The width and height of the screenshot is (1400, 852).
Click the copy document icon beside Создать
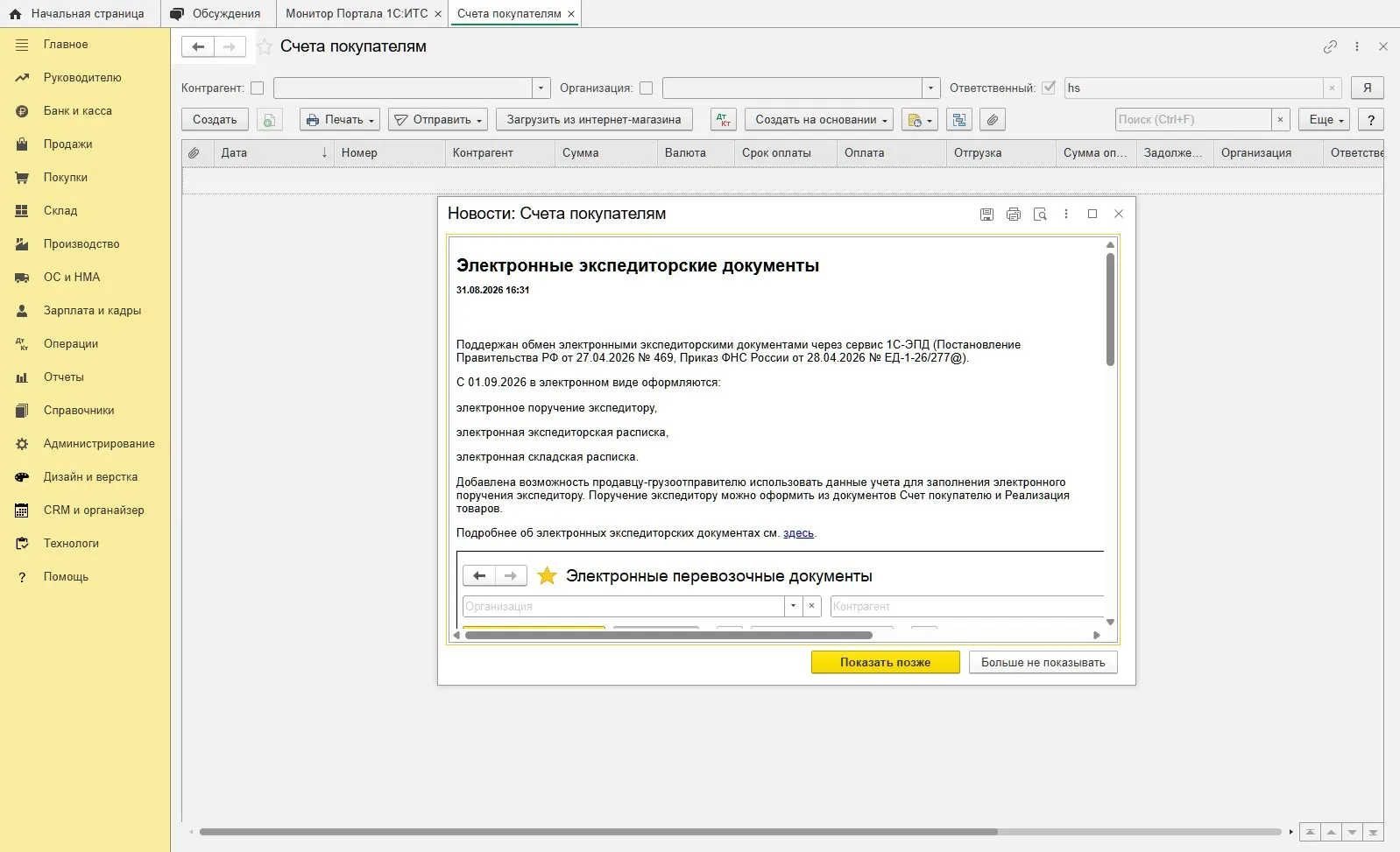tap(270, 120)
